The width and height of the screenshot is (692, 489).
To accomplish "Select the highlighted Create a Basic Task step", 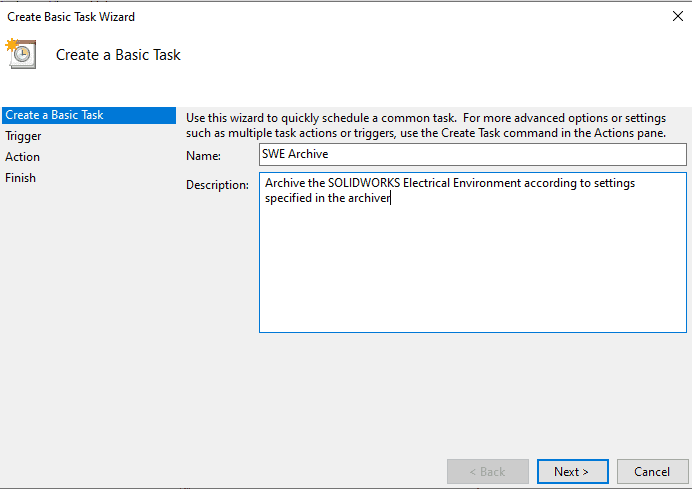I will click(x=55, y=115).
